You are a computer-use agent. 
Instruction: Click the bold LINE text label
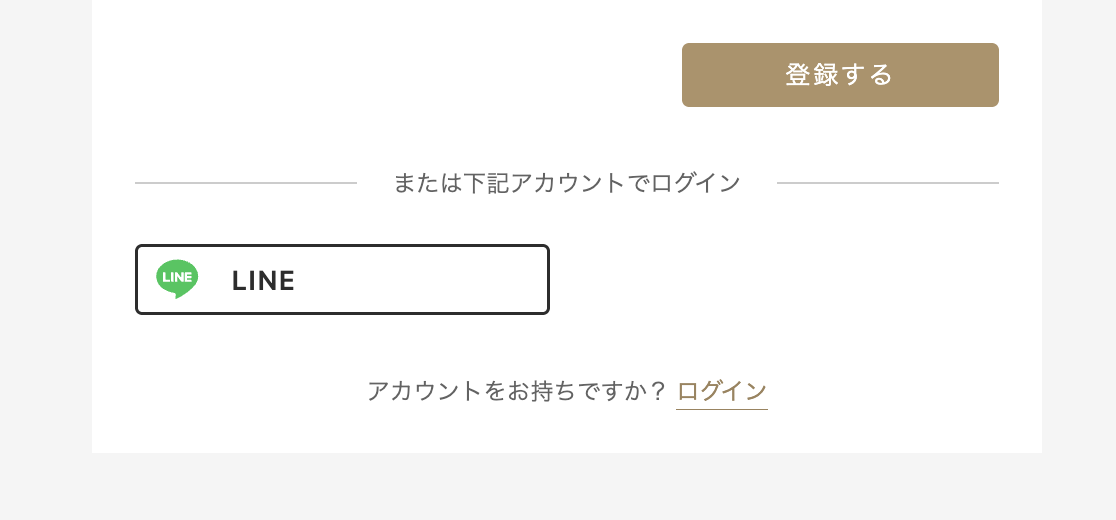pos(263,281)
